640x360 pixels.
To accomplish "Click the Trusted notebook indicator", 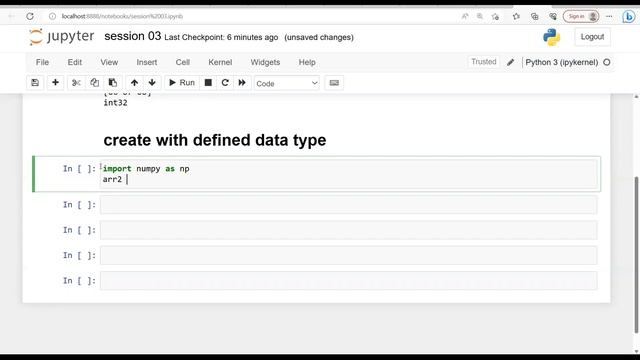I will [484, 62].
